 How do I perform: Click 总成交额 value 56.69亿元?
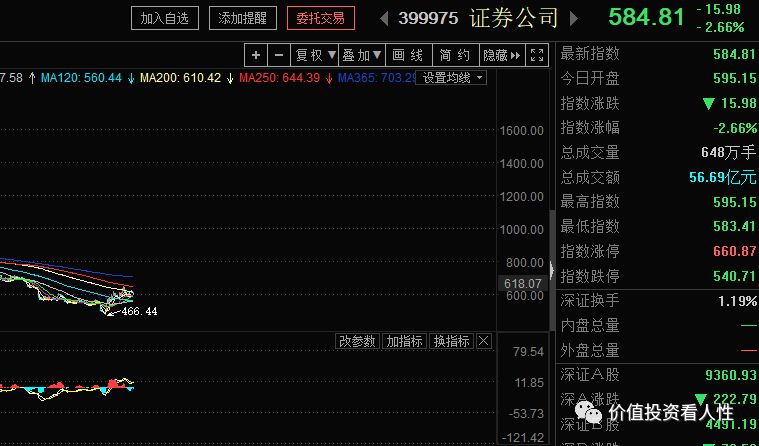(723, 177)
